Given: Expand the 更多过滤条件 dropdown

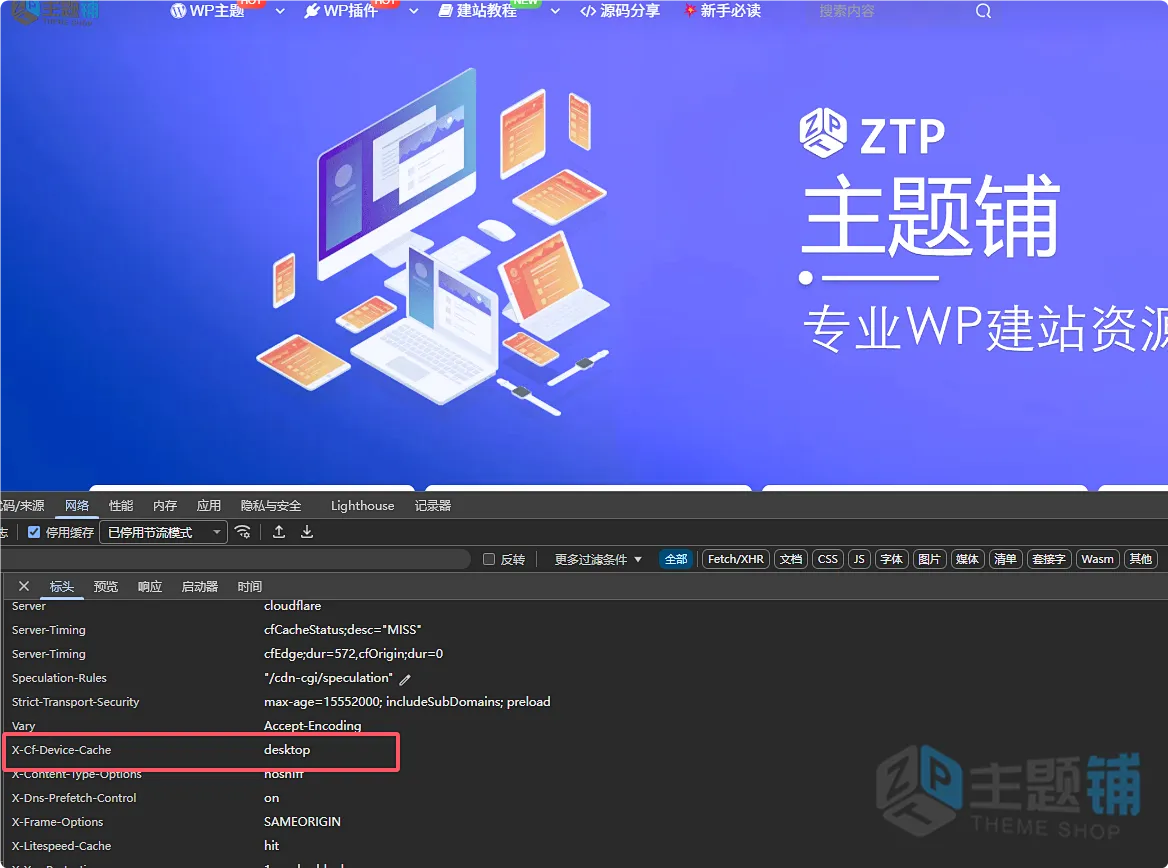Looking at the screenshot, I should coord(597,560).
